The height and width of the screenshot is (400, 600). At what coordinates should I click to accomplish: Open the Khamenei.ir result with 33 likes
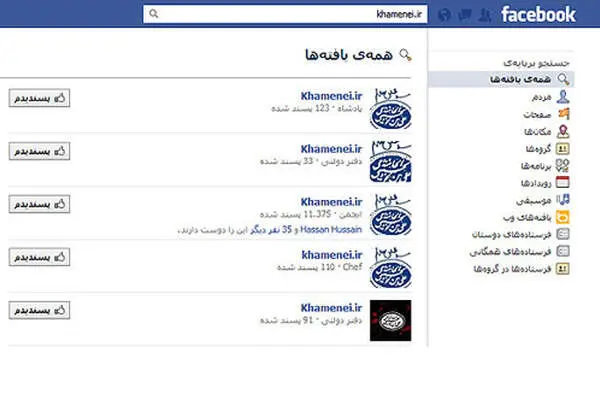pos(331,149)
